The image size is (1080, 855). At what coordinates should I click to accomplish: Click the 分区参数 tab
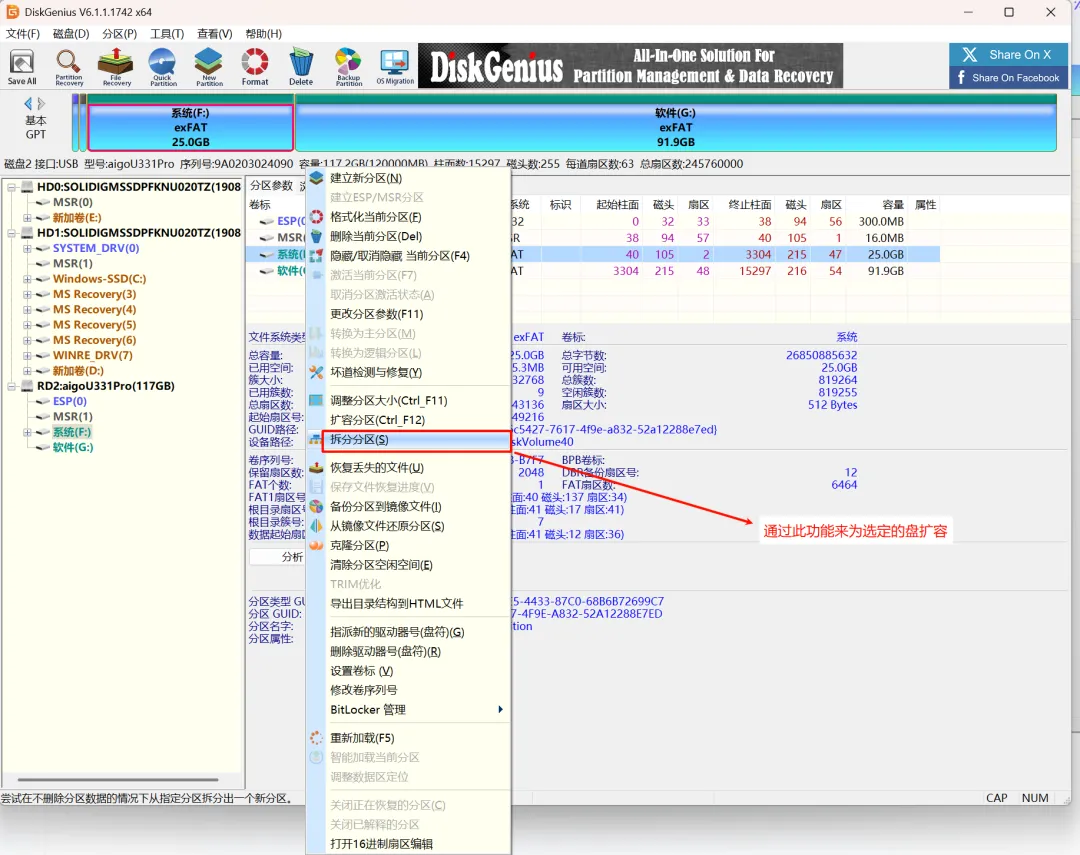pos(271,185)
